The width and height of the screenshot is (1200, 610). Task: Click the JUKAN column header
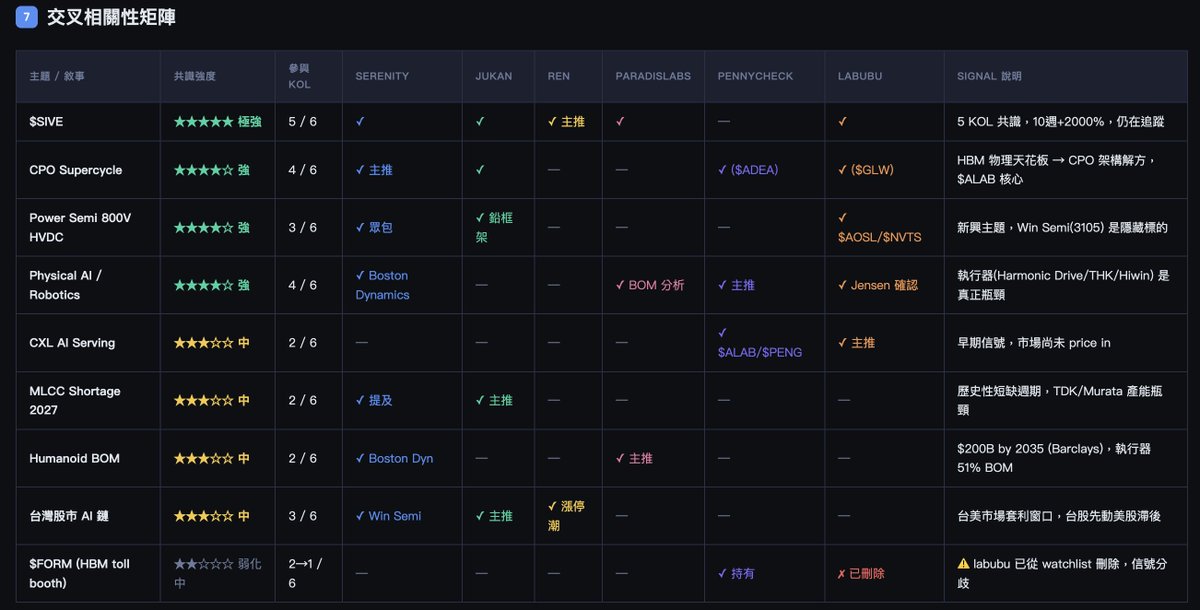pos(493,76)
